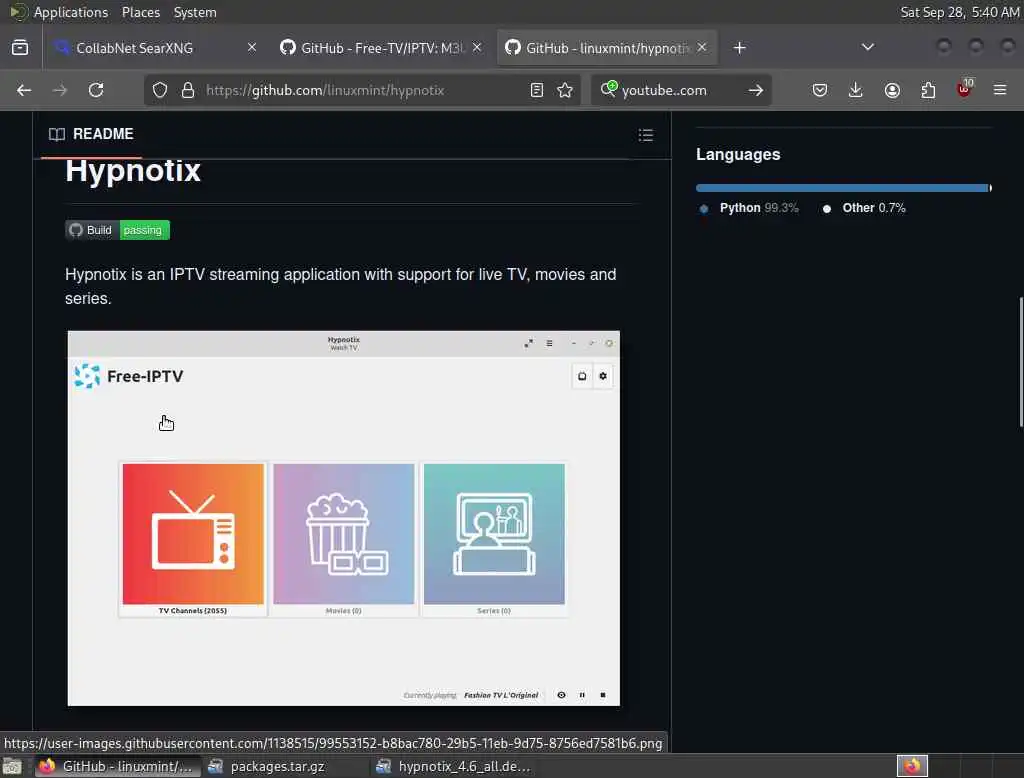Click the Other 0.7% language entry
This screenshot has width=1024, height=778.
coord(864,208)
